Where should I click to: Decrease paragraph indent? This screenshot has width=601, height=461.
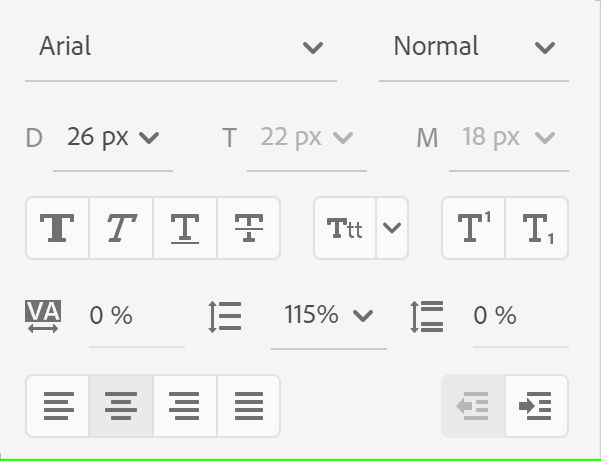click(x=474, y=406)
